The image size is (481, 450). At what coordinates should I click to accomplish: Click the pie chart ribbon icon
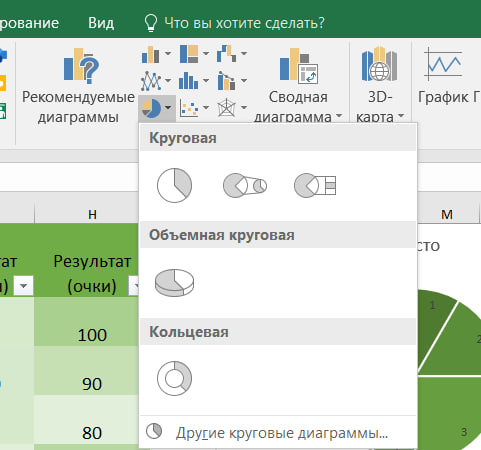[x=151, y=108]
